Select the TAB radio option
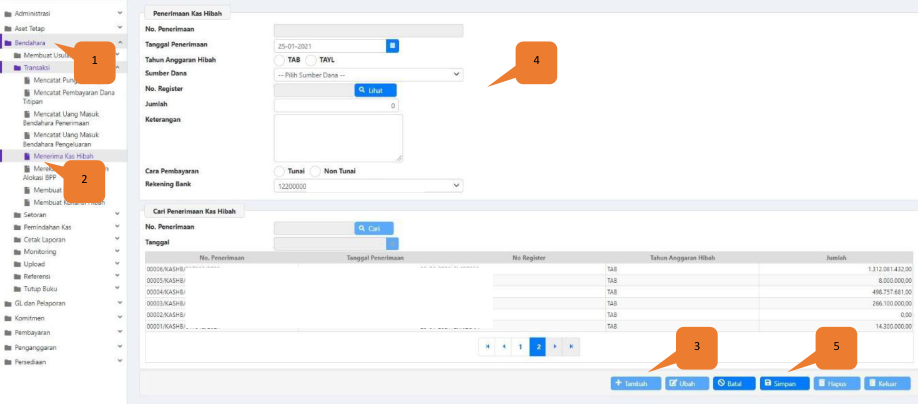 (x=280, y=60)
